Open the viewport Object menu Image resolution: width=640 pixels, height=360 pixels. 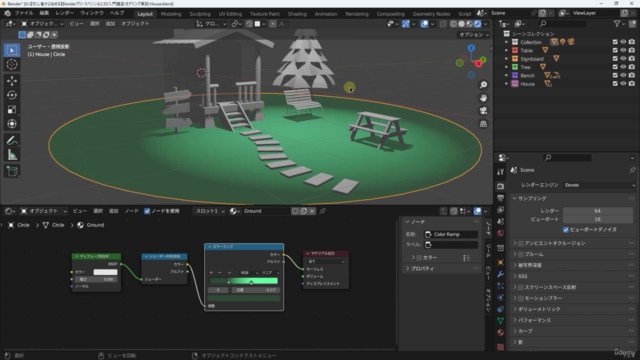(135, 24)
